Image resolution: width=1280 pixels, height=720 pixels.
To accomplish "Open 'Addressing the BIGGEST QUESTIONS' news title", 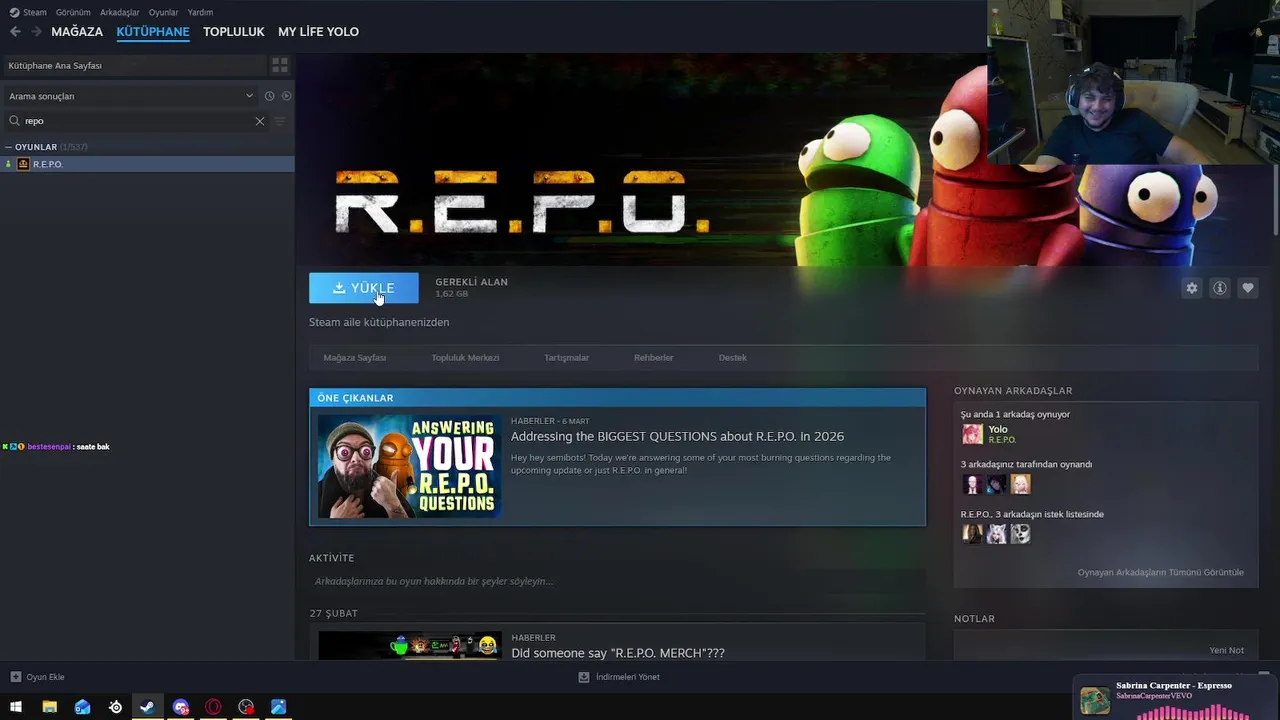I will point(677,437).
